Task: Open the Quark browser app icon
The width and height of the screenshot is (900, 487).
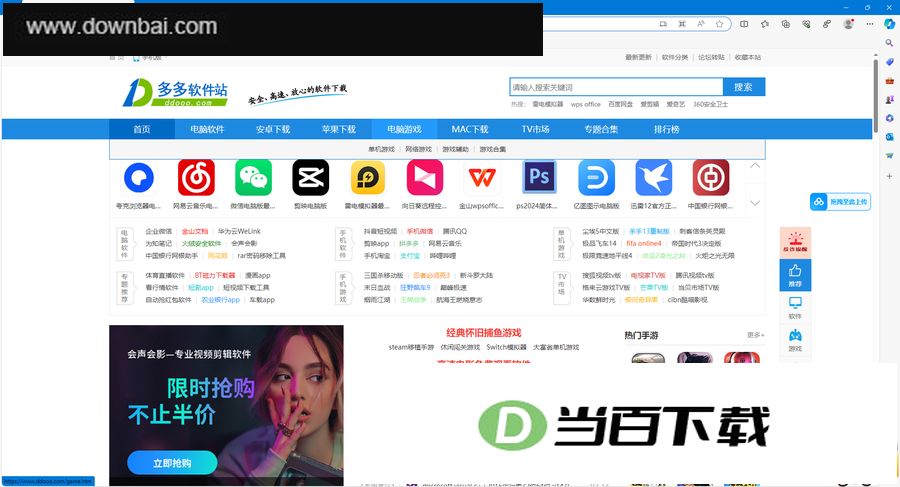Action: (x=138, y=178)
